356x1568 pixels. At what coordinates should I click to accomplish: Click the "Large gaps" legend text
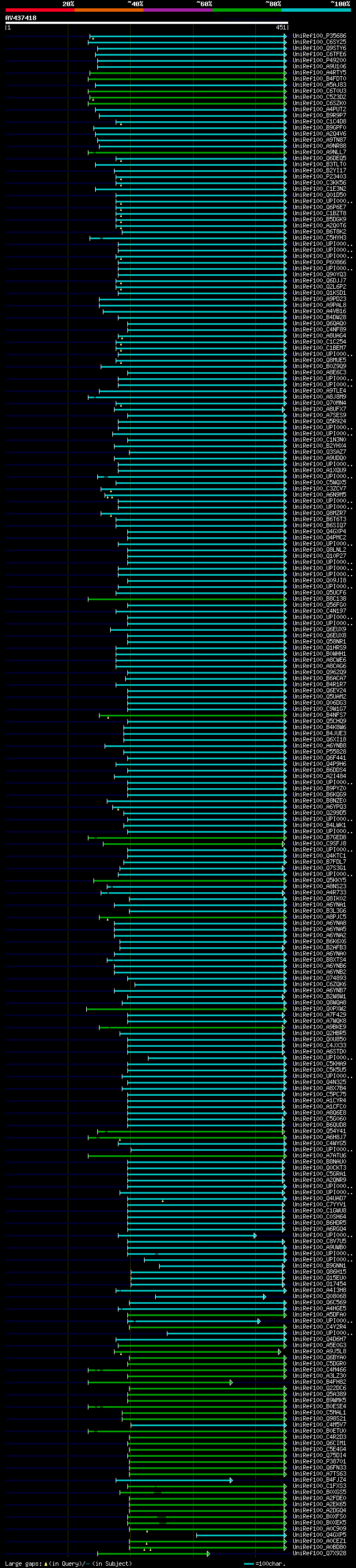[x=24, y=1564]
